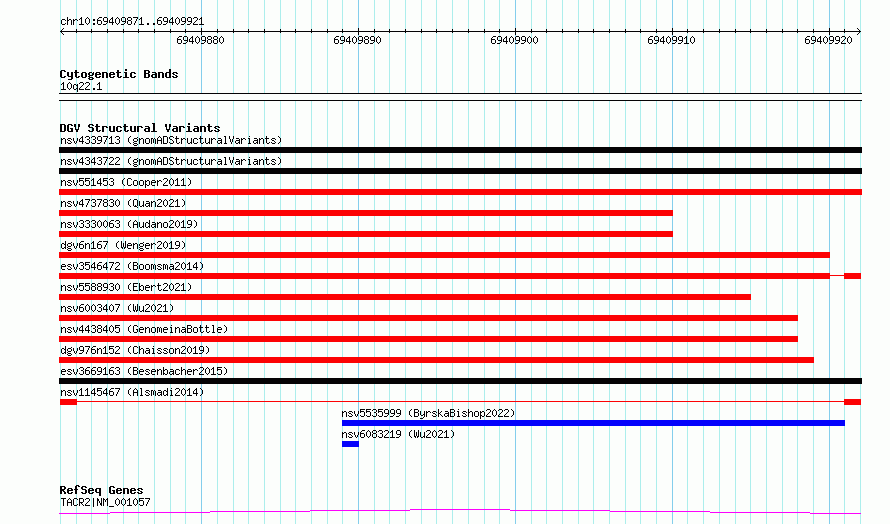
Task: Click the right red block of nsv1145467
Action: (853, 402)
